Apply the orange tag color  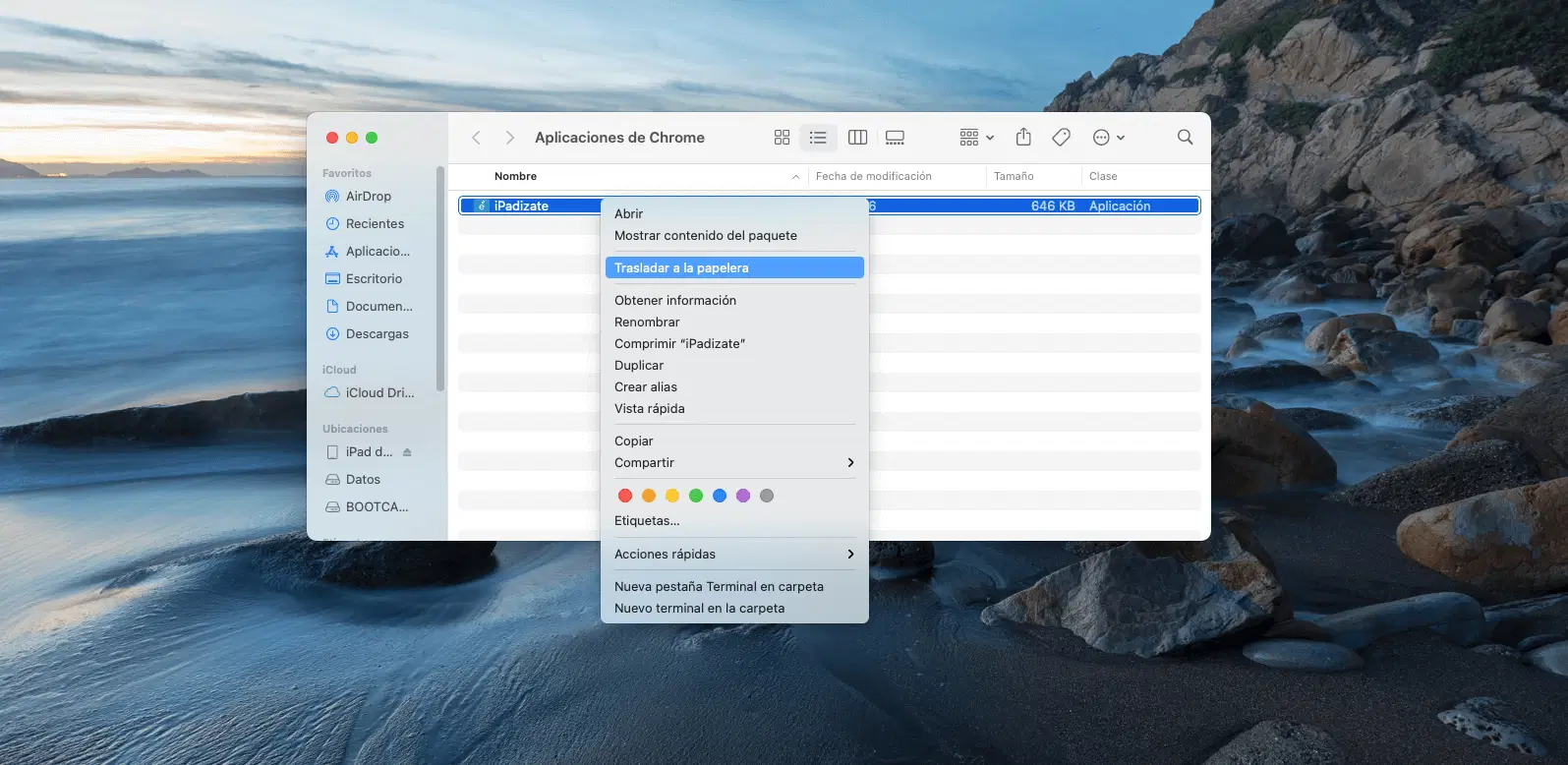pyautogui.click(x=649, y=496)
